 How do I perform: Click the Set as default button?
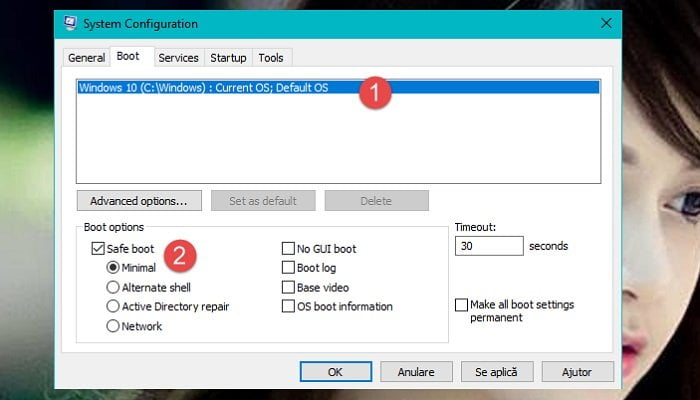(263, 201)
